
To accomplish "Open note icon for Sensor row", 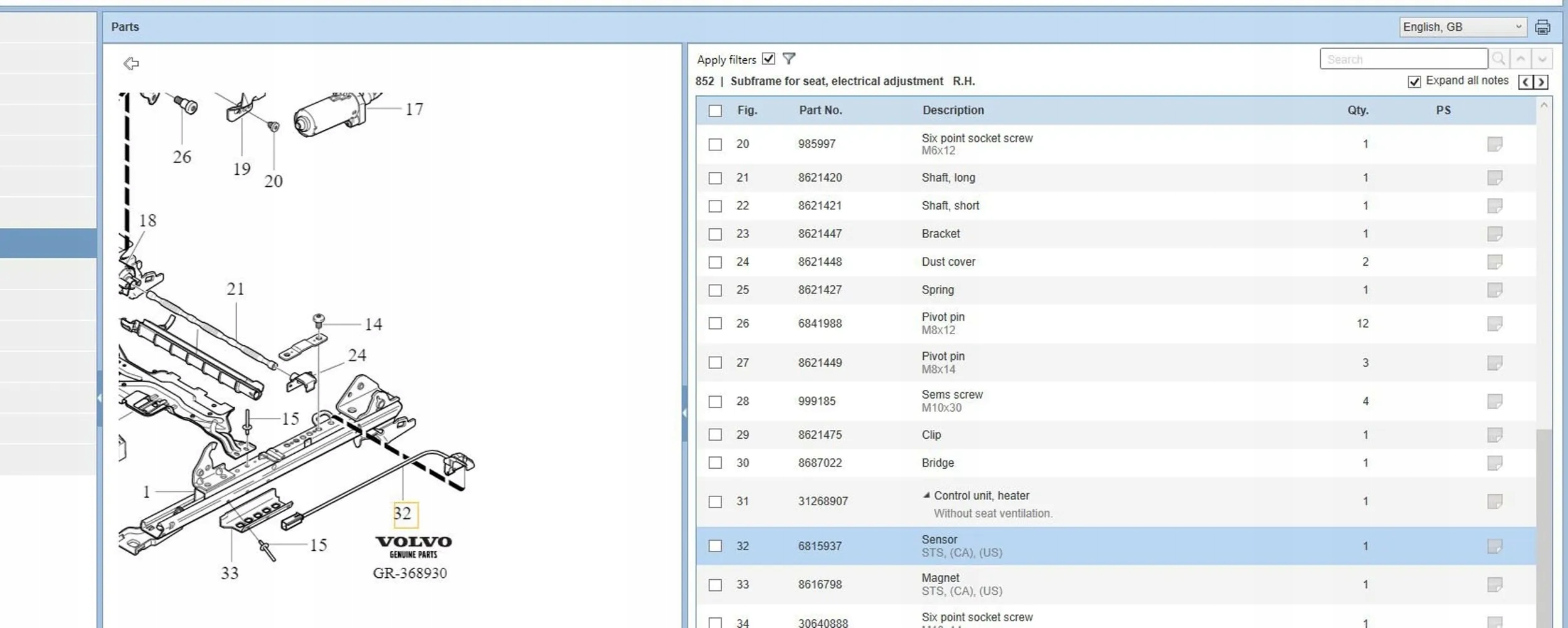I will tap(1495, 547).
